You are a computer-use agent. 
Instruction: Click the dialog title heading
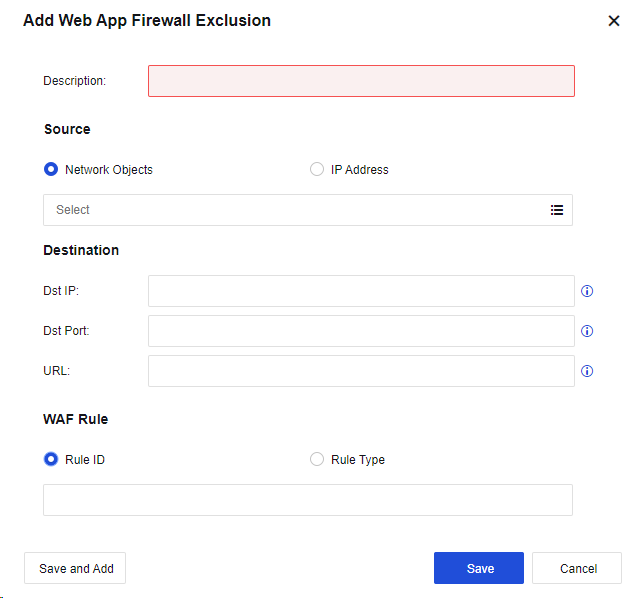click(147, 21)
